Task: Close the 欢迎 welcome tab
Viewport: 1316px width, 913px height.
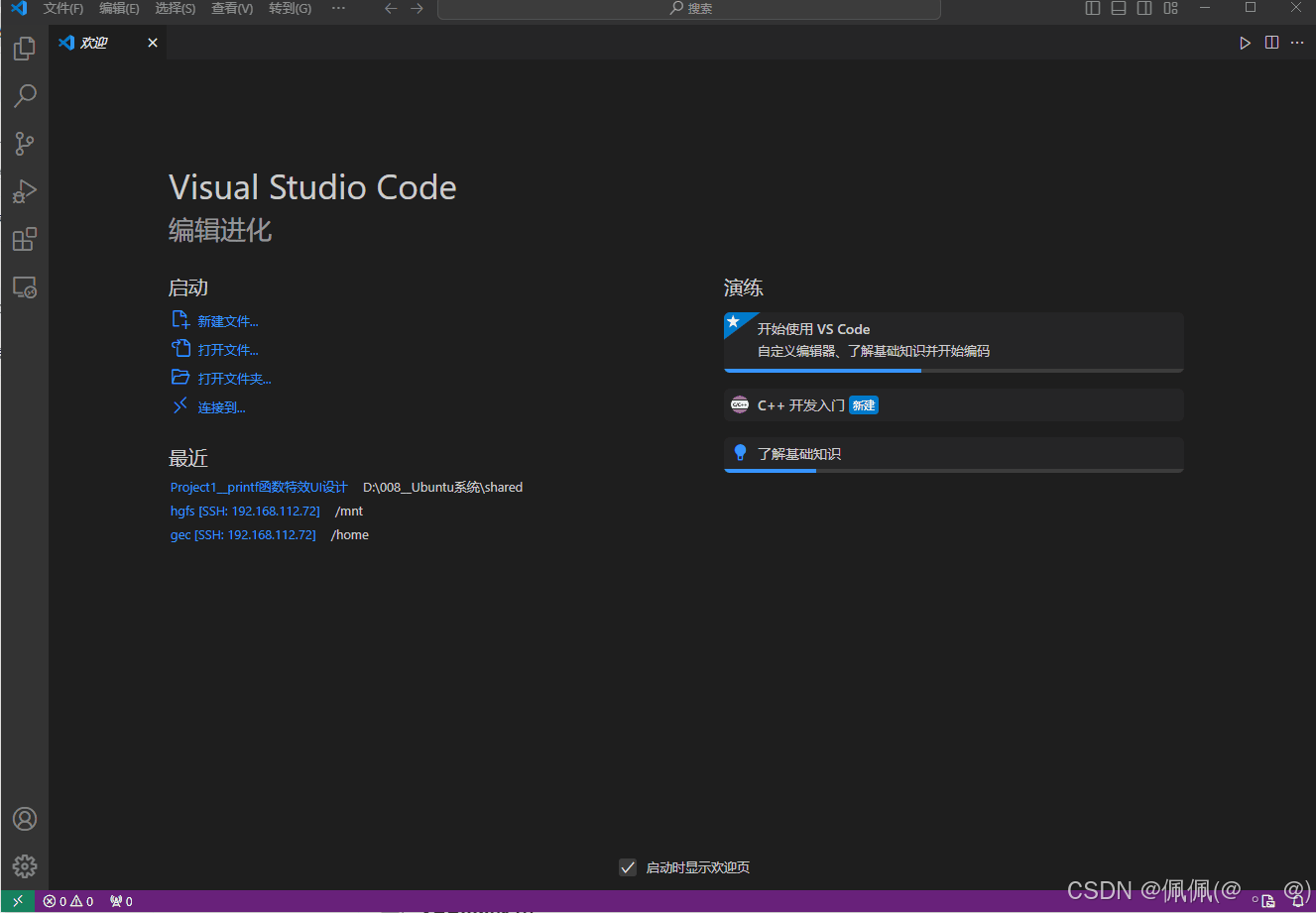Action: coord(153,43)
